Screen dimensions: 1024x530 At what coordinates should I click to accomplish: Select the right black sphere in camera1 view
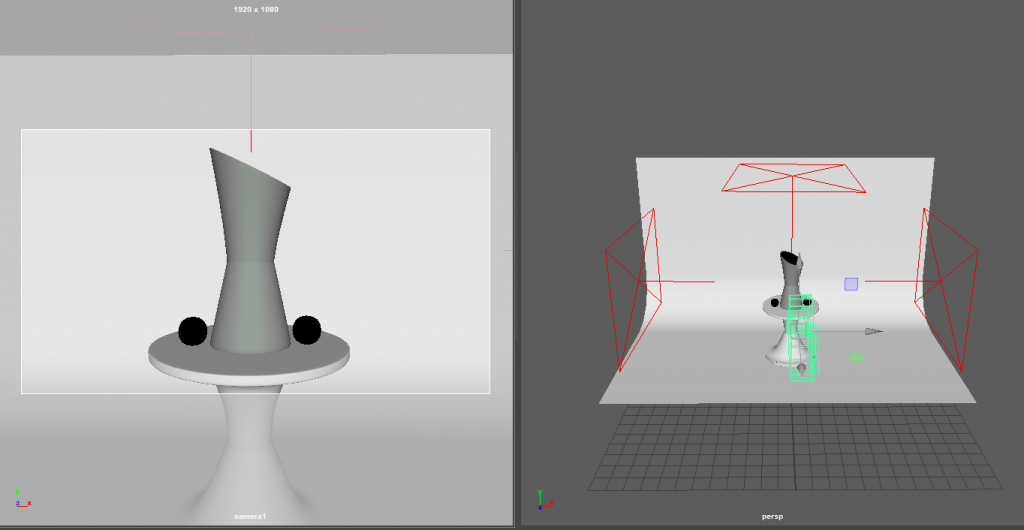(307, 329)
